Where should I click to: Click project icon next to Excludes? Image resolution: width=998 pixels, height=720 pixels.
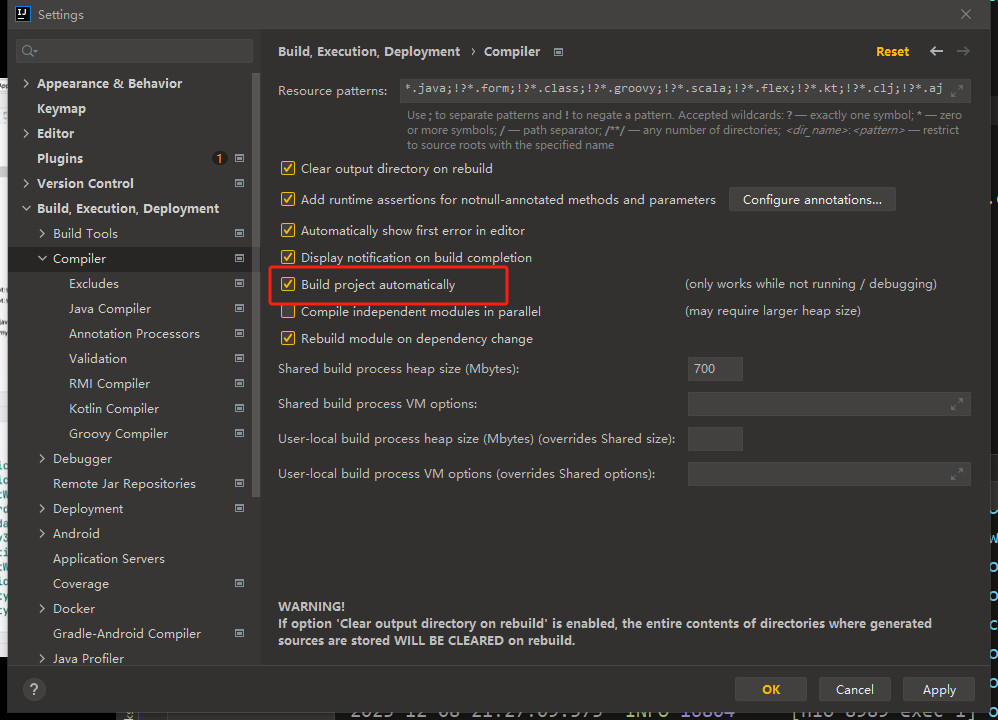point(239,283)
